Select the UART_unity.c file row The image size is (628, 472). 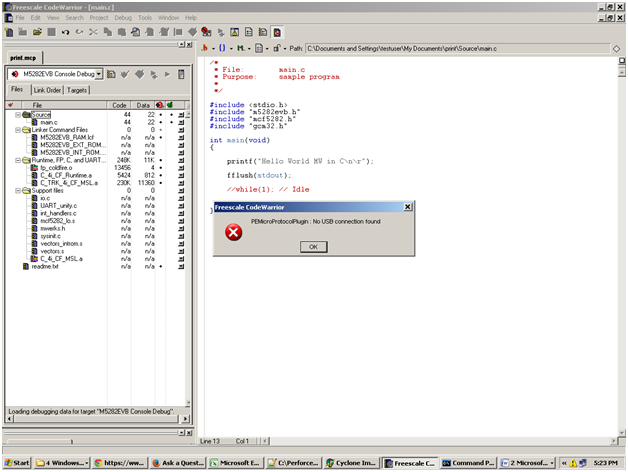coord(58,206)
